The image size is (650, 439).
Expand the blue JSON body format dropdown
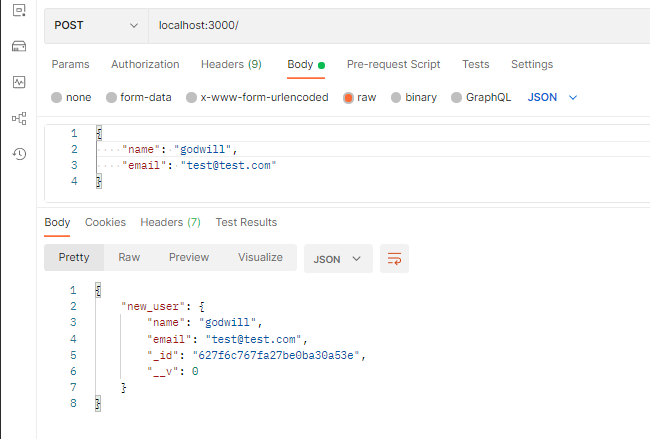552,97
